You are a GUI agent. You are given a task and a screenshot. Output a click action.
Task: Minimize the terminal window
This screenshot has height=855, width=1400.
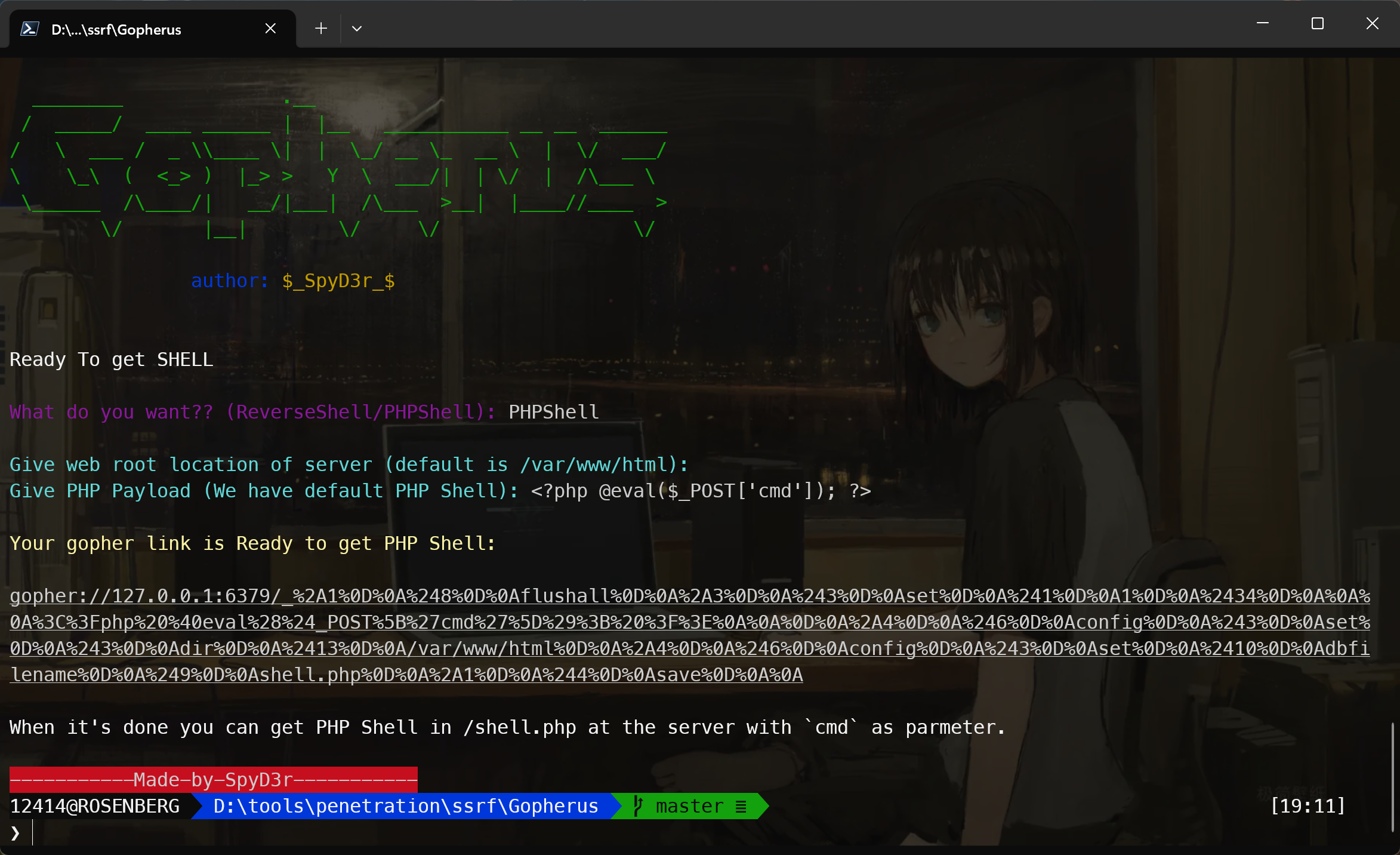(1263, 24)
